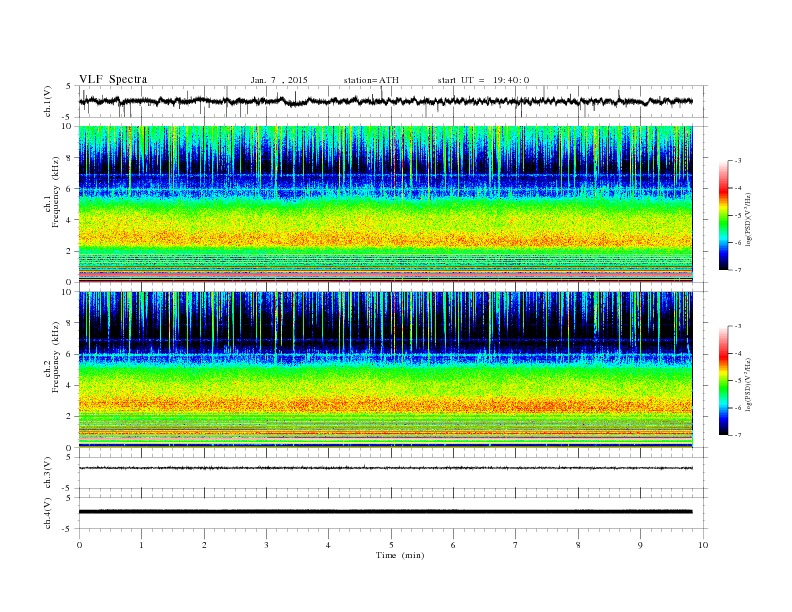
Task: Click the ch.4 voltage trace panel
Action: click(x=393, y=513)
